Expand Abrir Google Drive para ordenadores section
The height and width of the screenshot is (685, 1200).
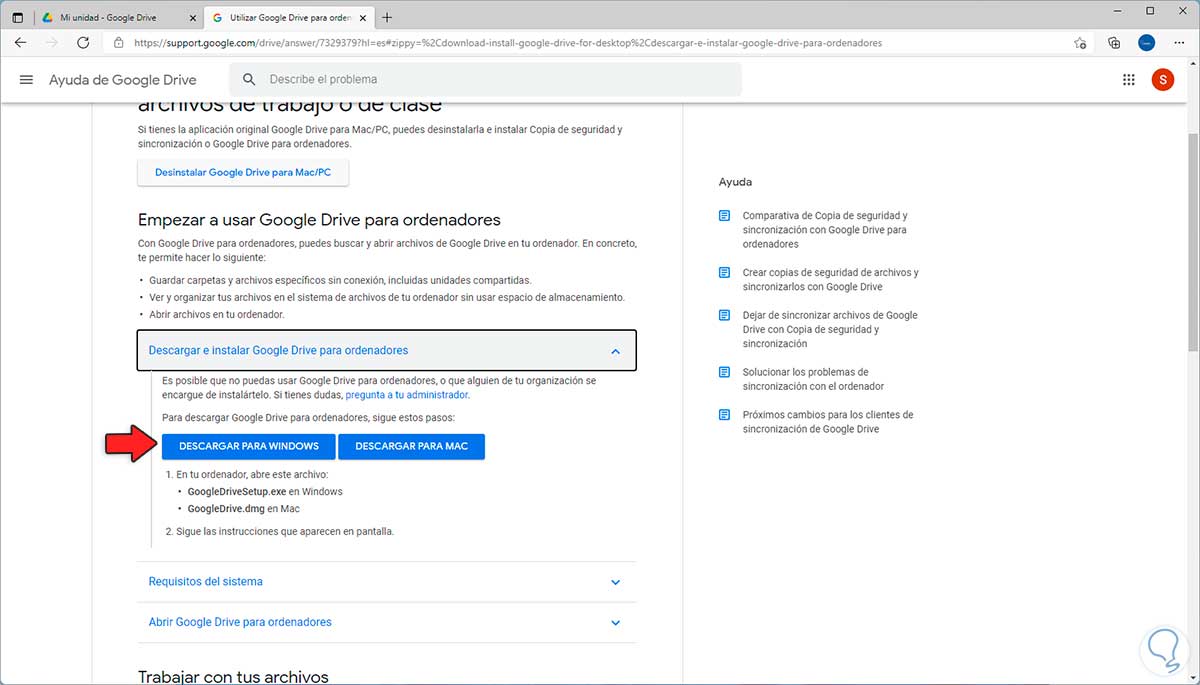click(x=615, y=622)
